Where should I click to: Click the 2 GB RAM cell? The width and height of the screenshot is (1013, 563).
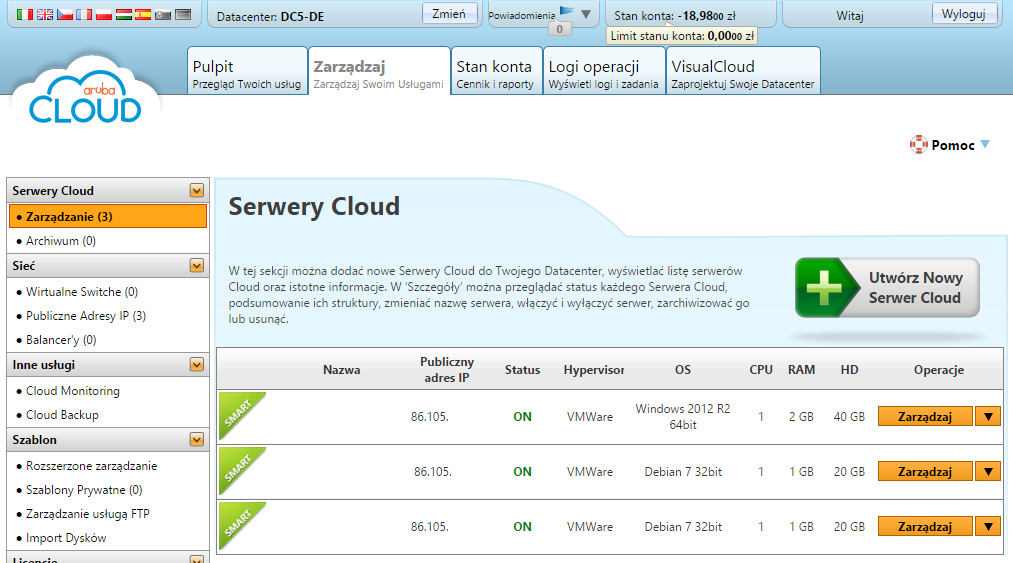coord(801,417)
